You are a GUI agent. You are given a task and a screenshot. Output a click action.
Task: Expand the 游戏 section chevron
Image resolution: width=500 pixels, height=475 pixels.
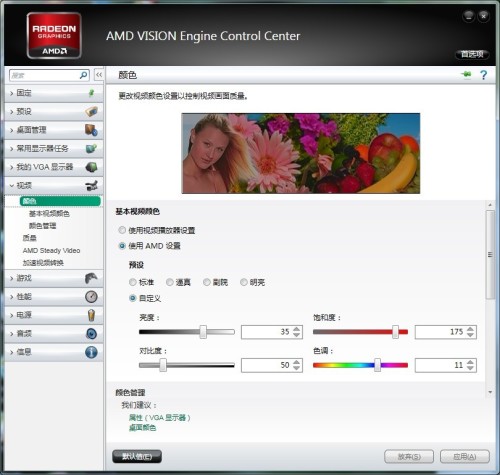click(12, 278)
